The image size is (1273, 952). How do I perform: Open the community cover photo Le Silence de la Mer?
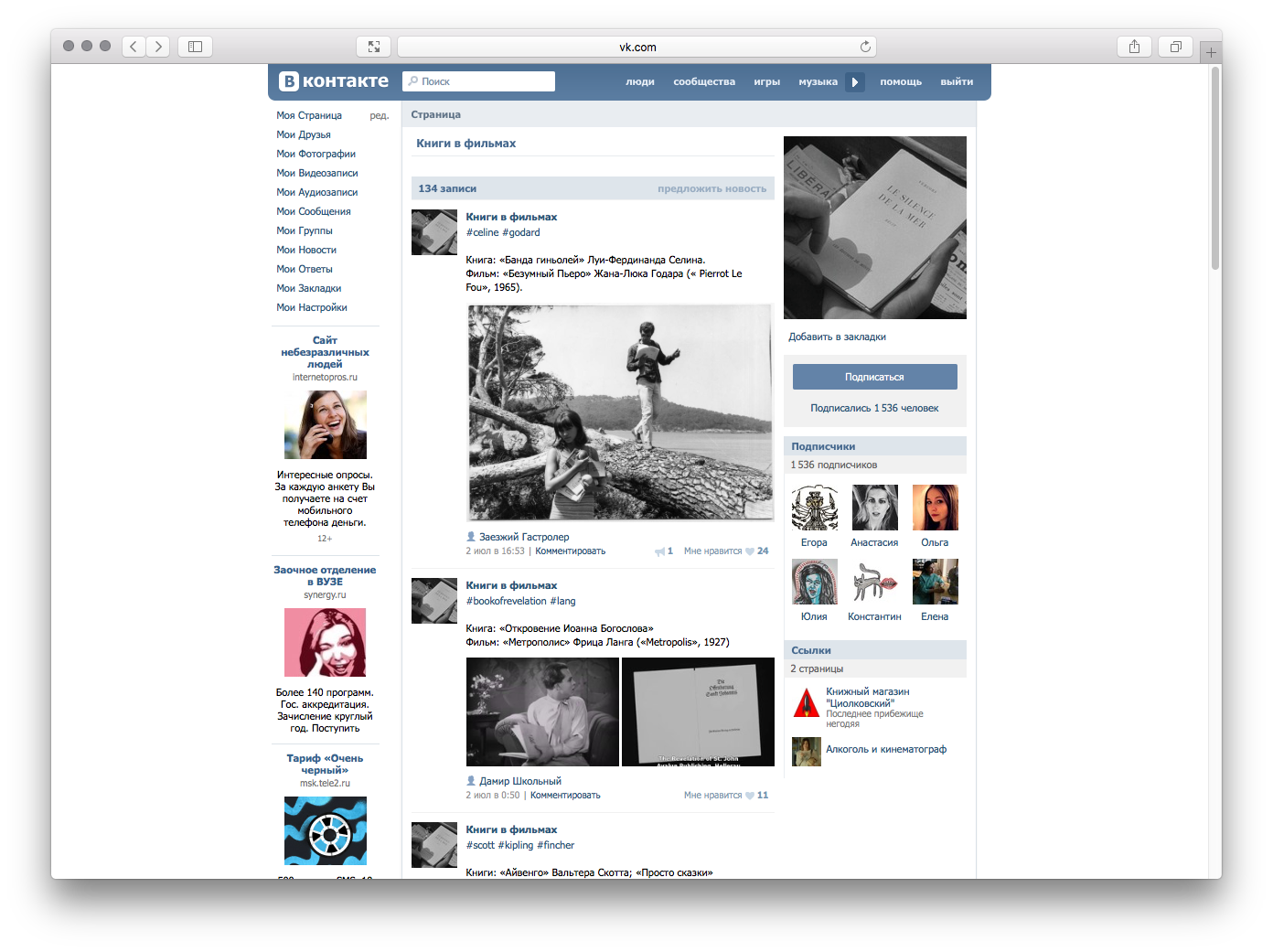[x=875, y=228]
